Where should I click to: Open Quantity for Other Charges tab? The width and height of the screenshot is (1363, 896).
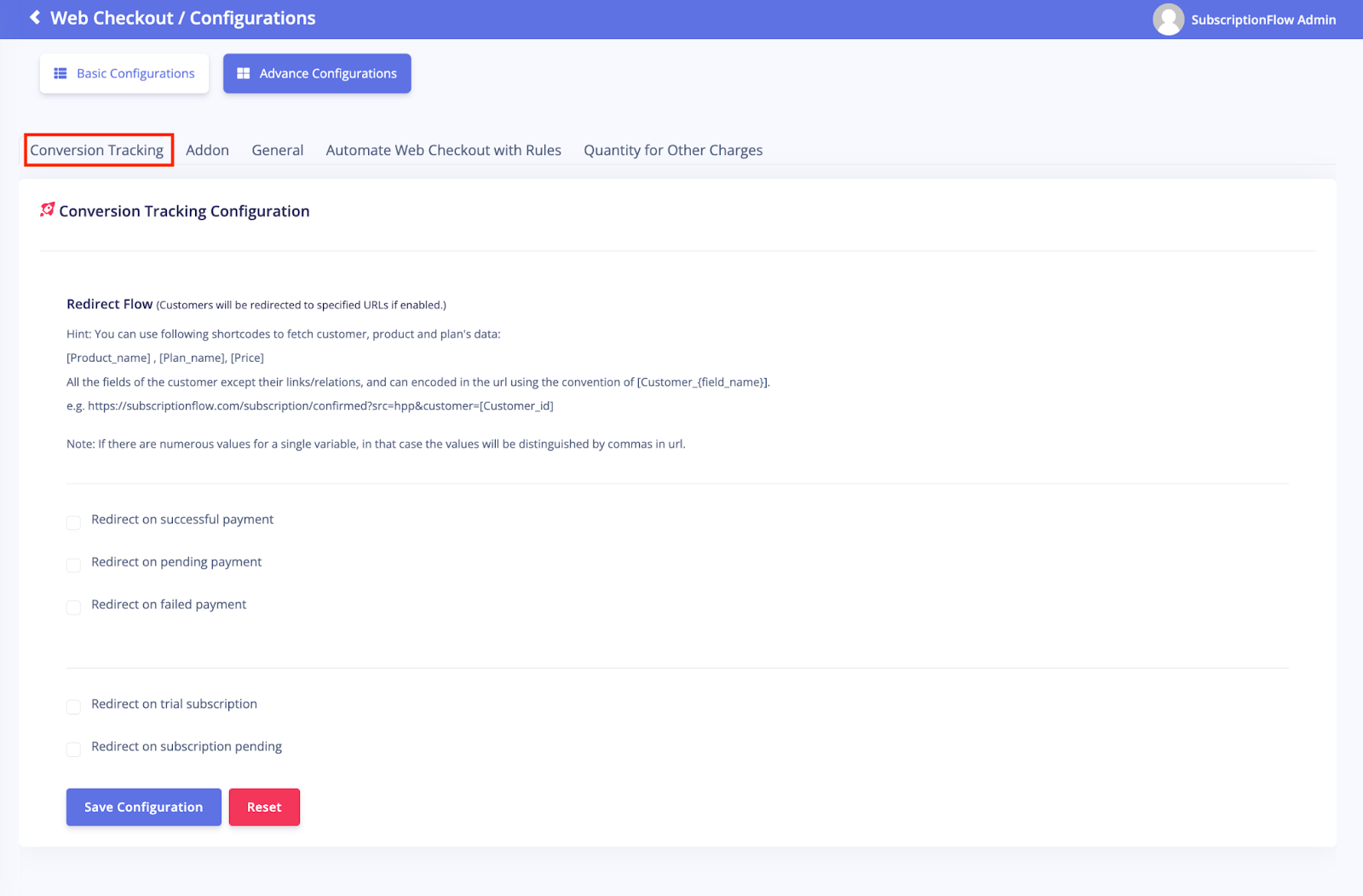[x=673, y=150]
